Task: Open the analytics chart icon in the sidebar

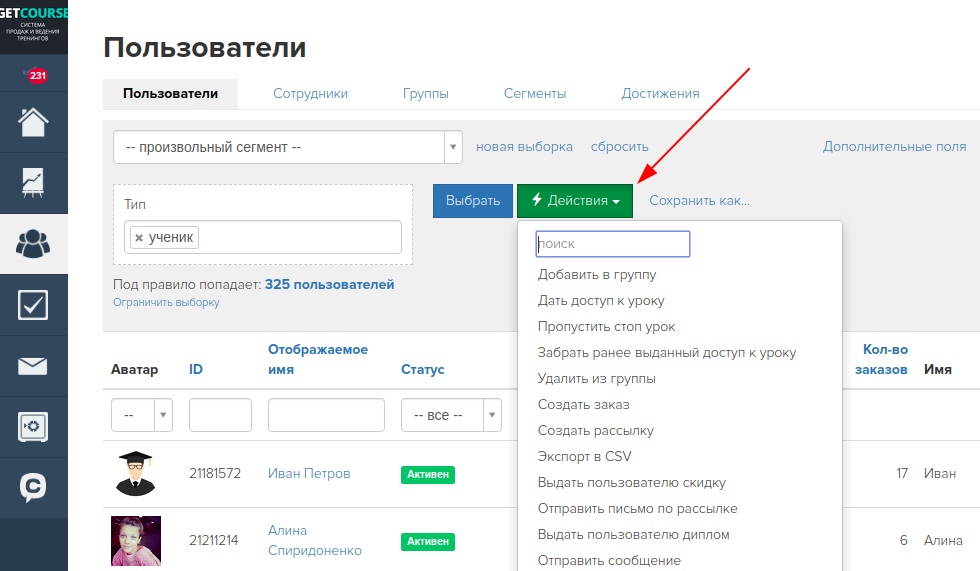Action: [33, 183]
